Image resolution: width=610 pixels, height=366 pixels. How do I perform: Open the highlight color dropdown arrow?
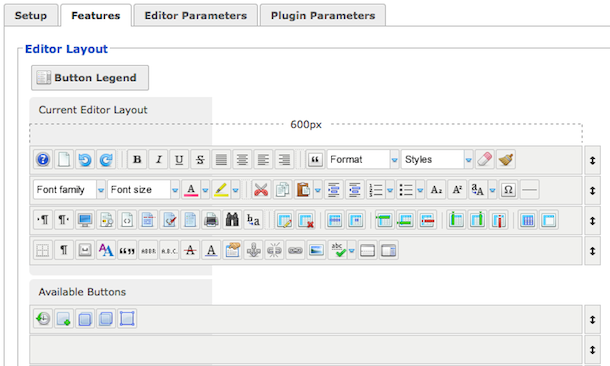coord(236,190)
